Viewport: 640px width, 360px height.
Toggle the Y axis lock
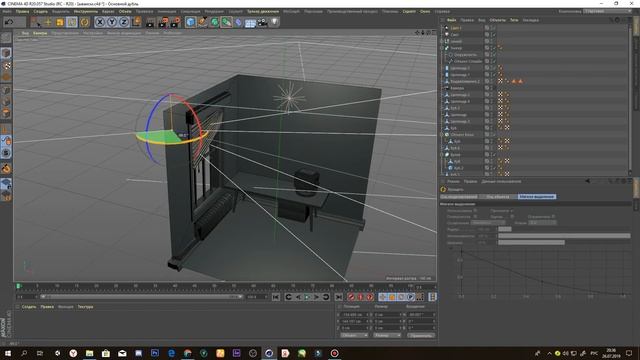tap(112, 22)
